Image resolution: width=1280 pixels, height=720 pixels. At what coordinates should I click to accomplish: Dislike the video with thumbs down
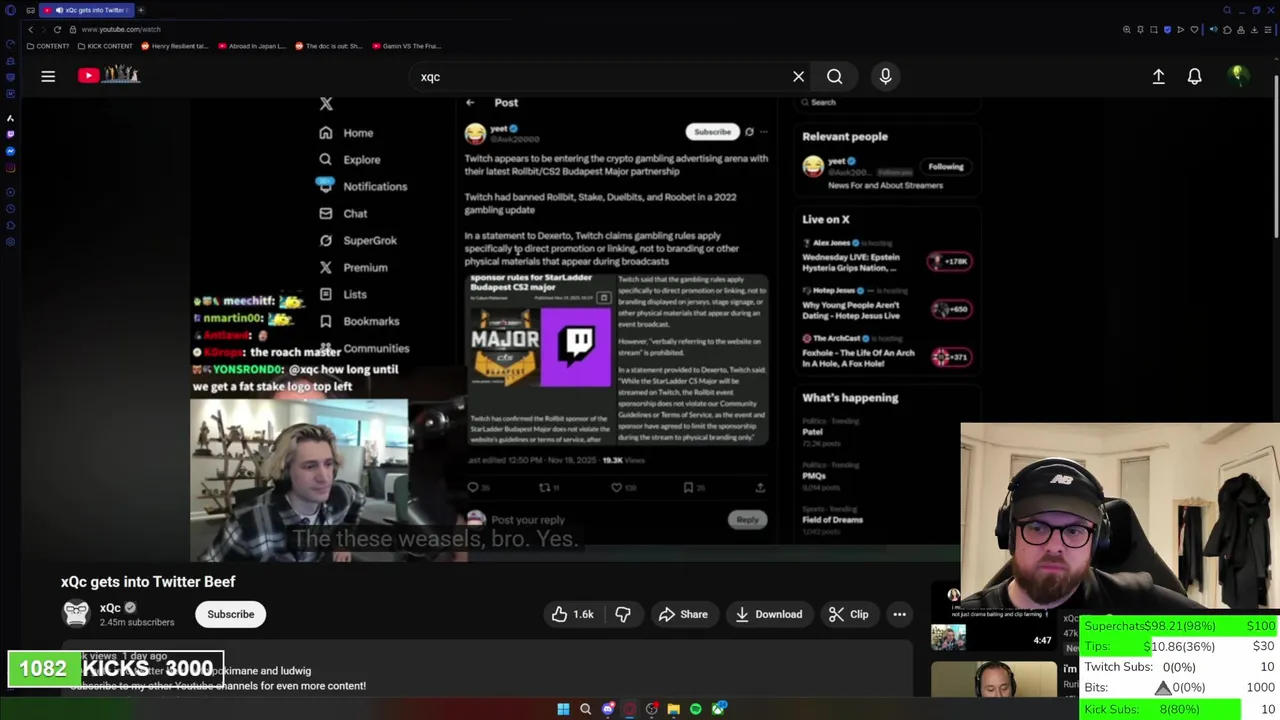pos(623,614)
